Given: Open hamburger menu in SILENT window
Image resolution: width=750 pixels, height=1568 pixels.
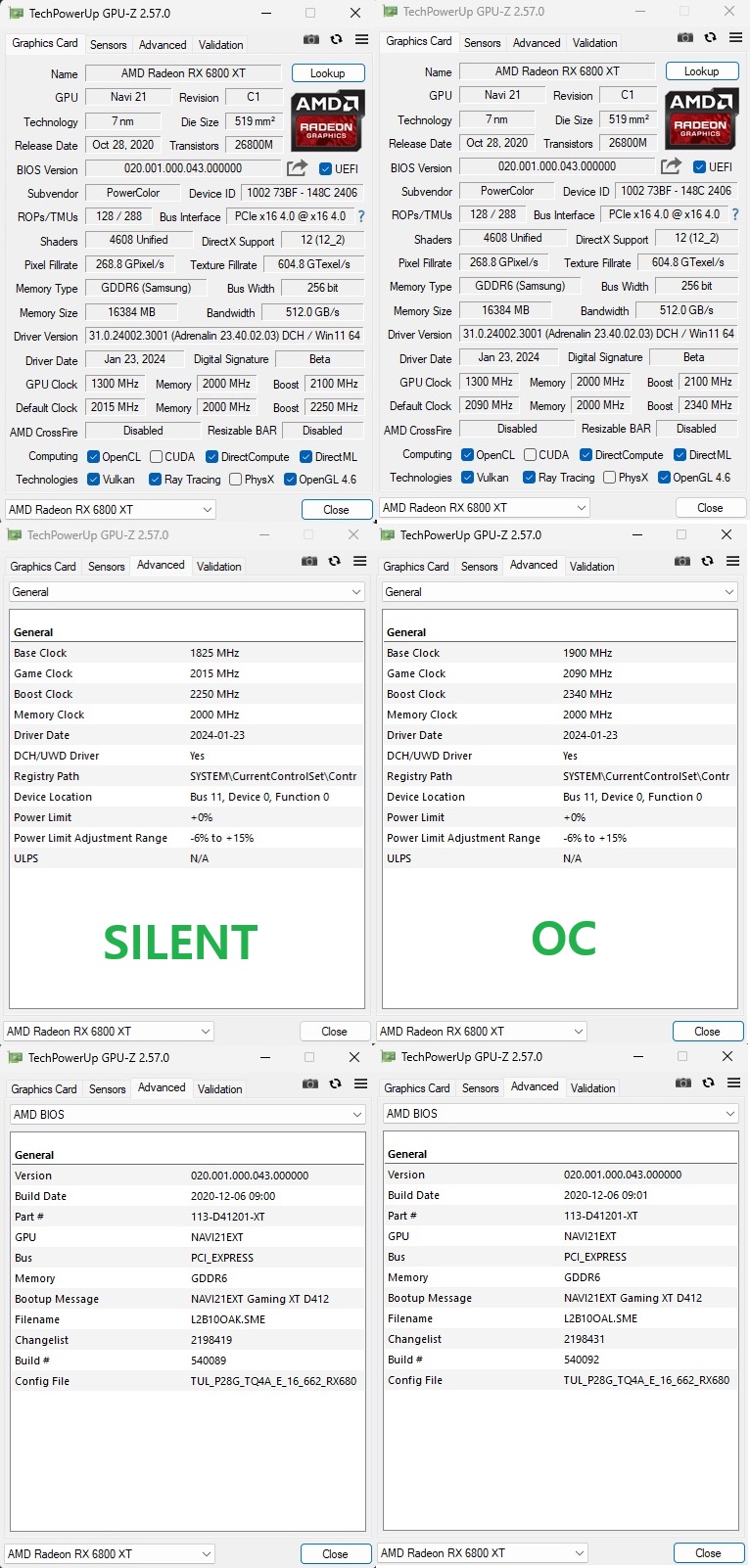Looking at the screenshot, I should (360, 561).
